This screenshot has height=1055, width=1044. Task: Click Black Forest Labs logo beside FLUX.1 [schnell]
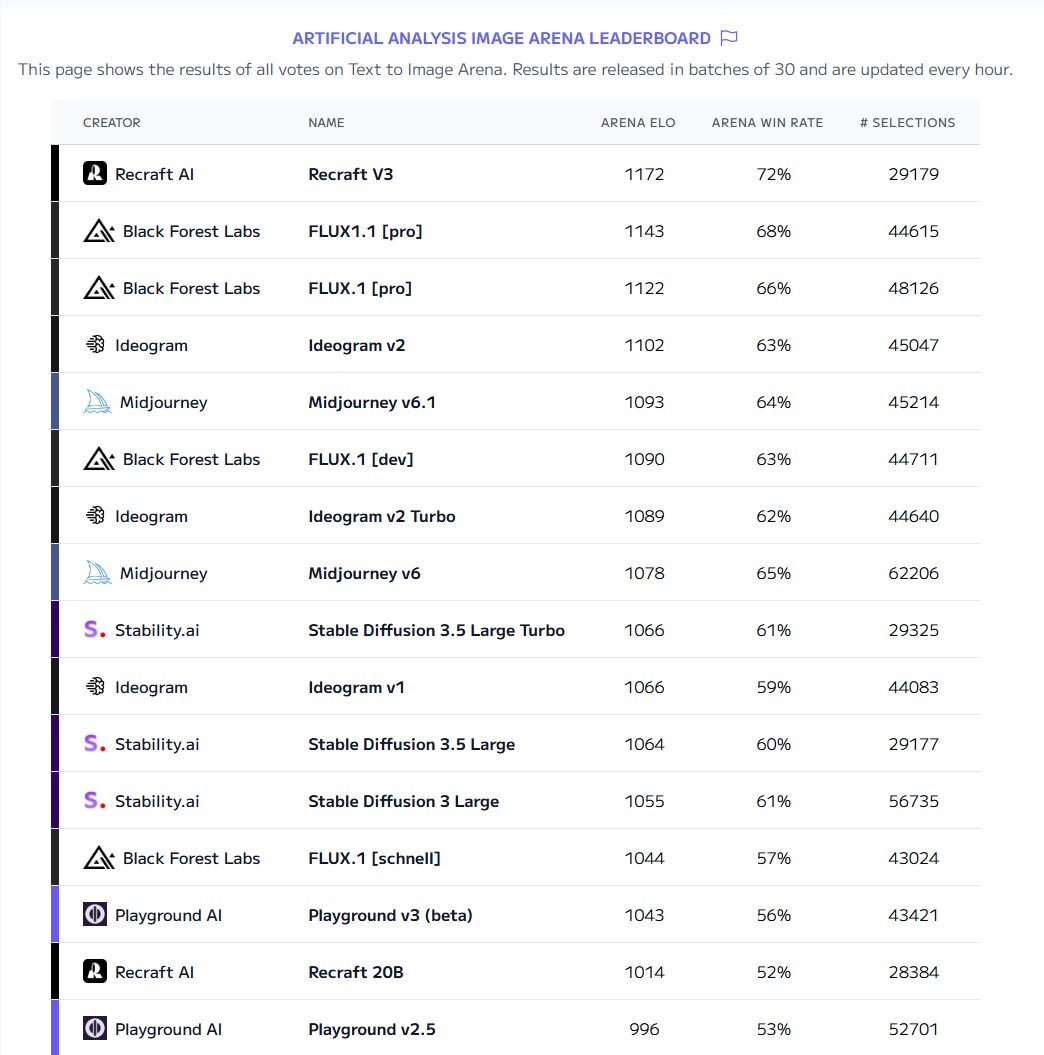point(99,858)
